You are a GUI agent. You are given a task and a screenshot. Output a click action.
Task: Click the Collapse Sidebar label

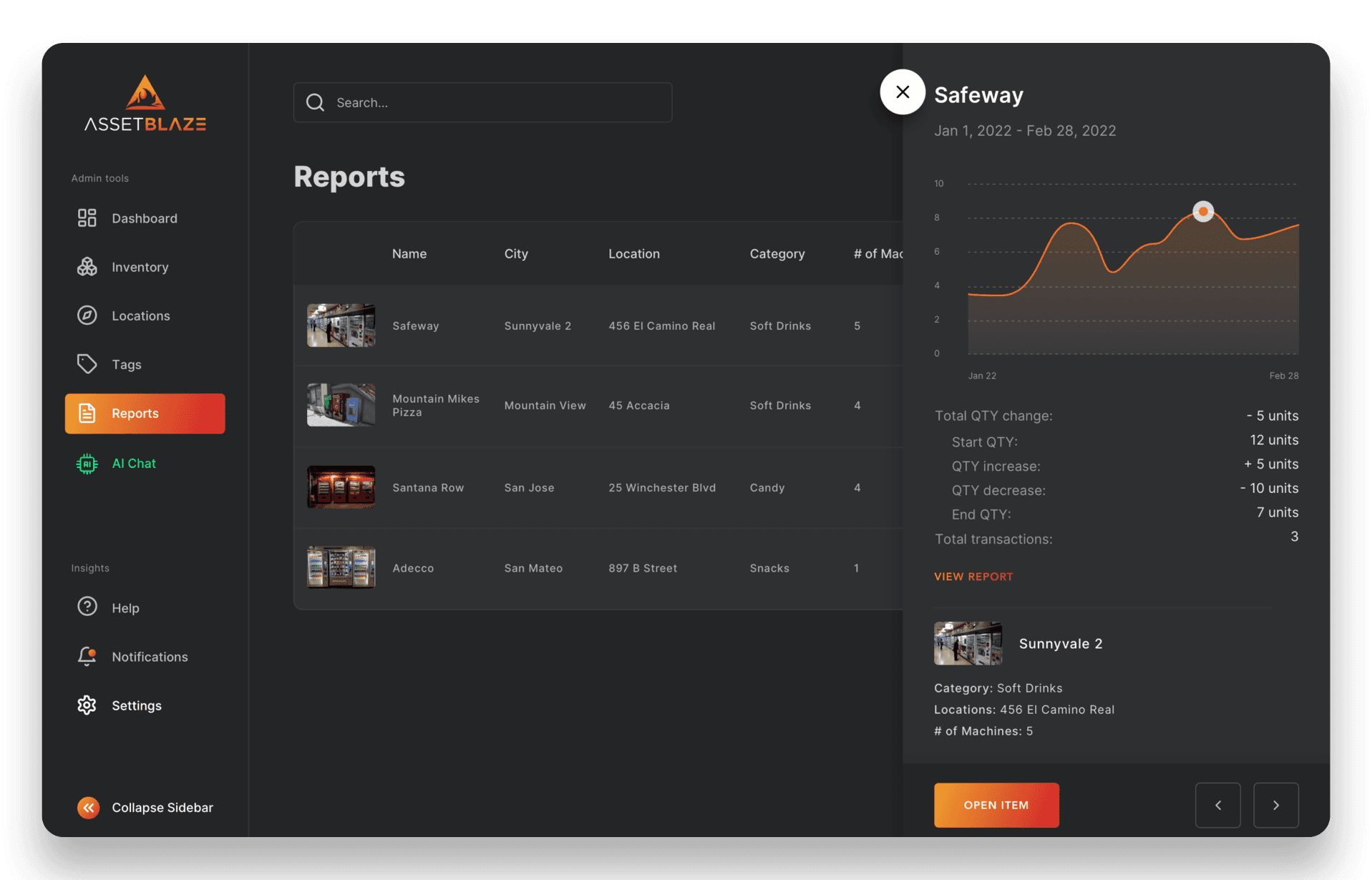tap(162, 808)
